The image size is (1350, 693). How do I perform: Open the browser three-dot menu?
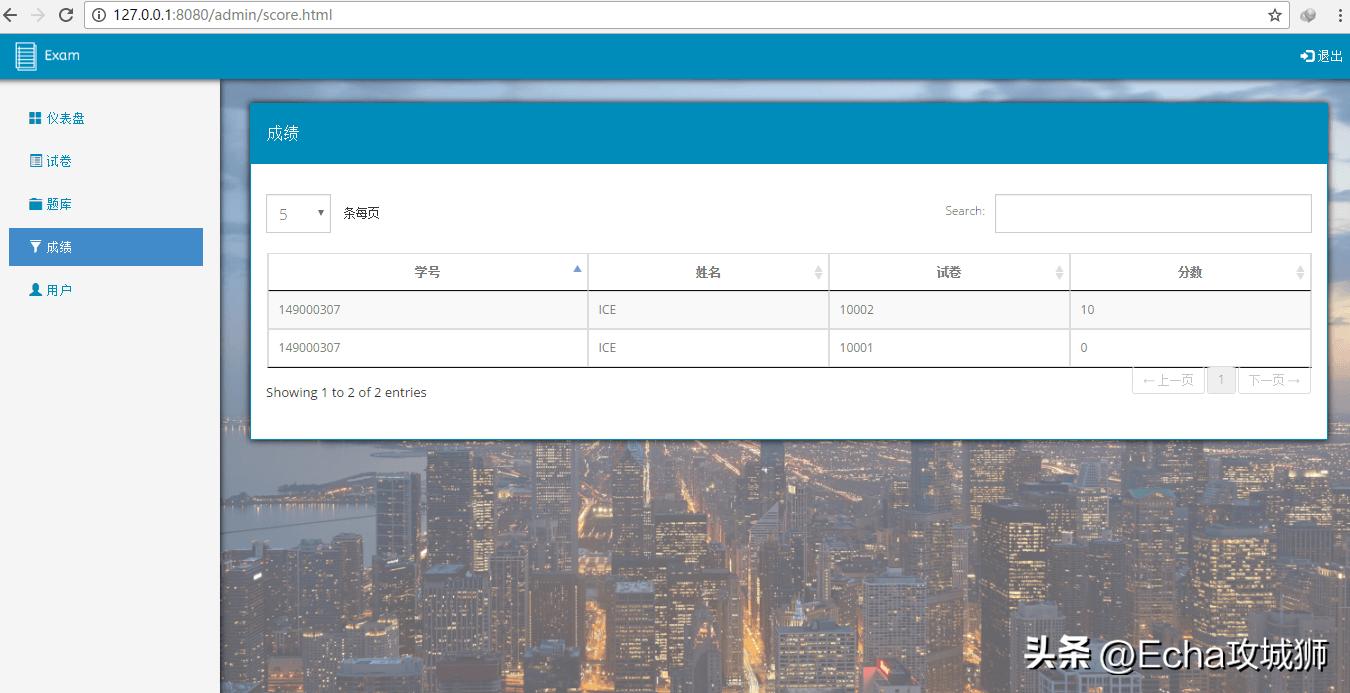(1338, 15)
